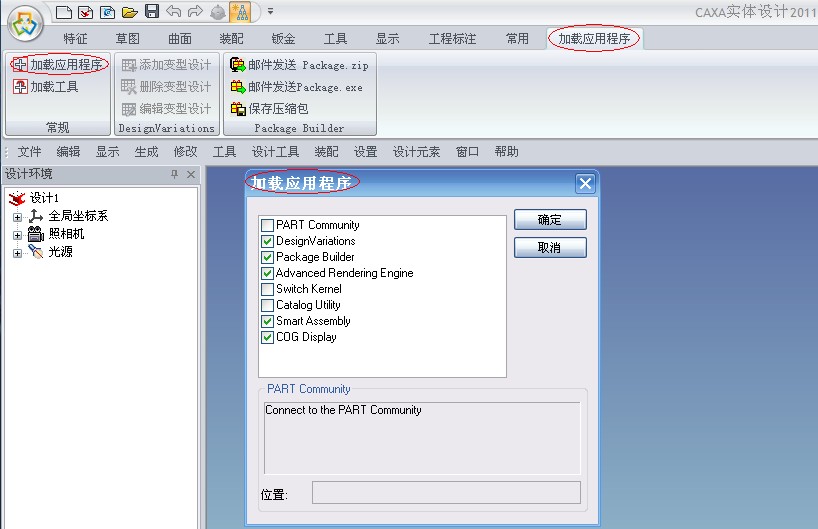The image size is (818, 529).
Task: Click the 编辑变型设计 command
Action: point(166,109)
